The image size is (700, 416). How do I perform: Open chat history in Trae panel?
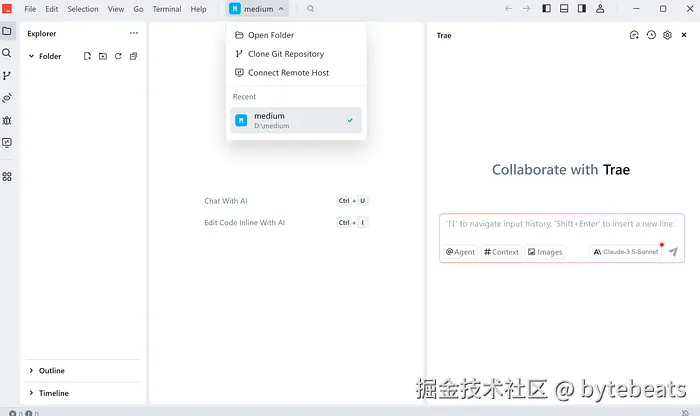pyautogui.click(x=651, y=35)
